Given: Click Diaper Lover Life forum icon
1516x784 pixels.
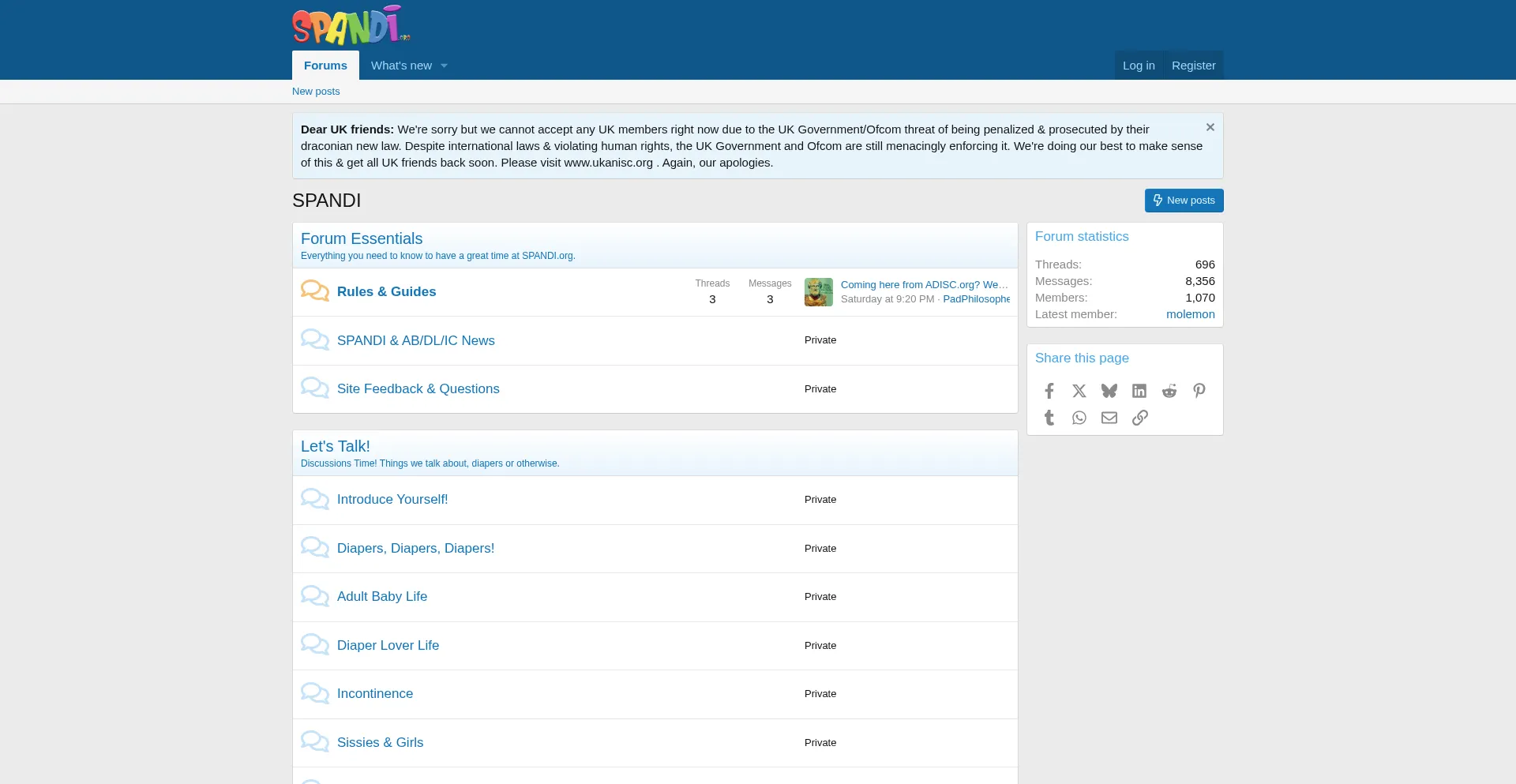Looking at the screenshot, I should pyautogui.click(x=315, y=645).
